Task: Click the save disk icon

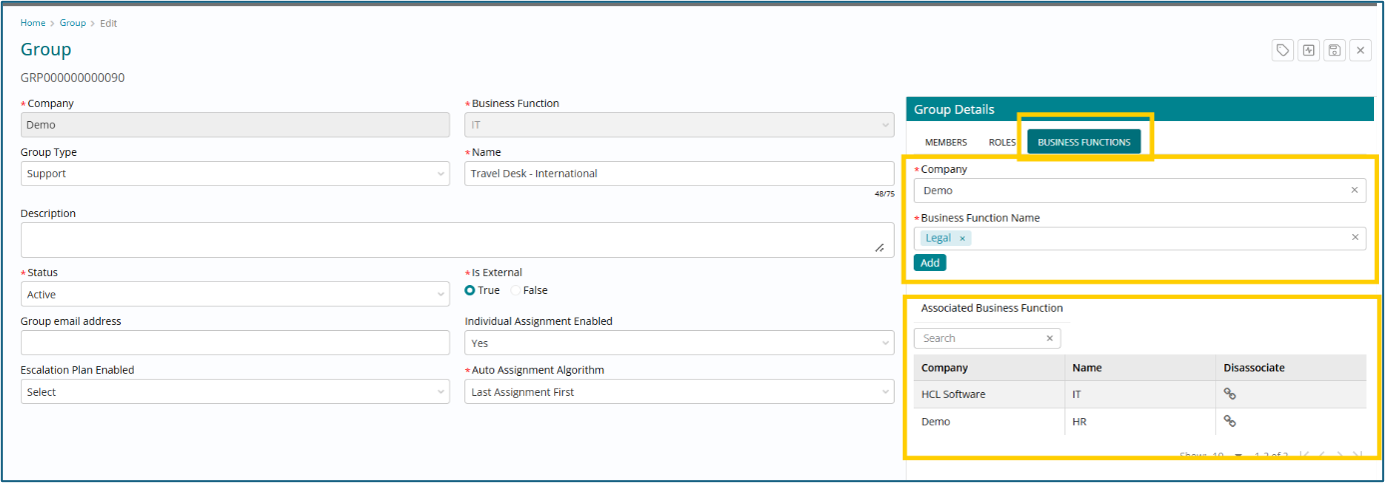Action: point(1334,50)
